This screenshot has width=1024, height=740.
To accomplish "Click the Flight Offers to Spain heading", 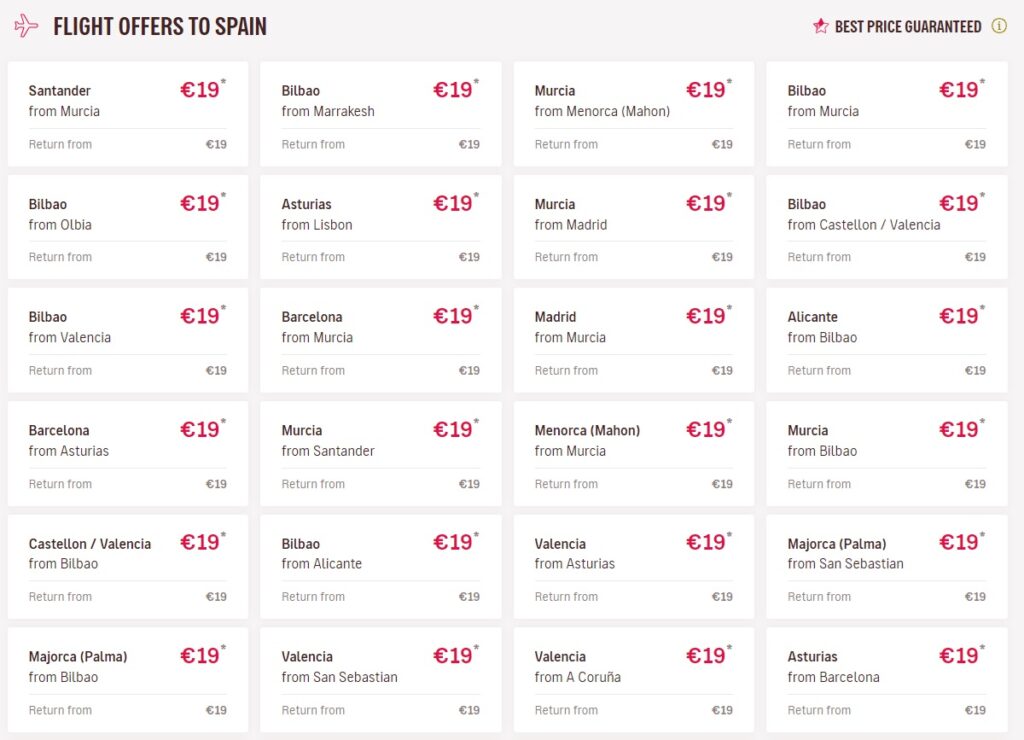I will click(x=160, y=27).
